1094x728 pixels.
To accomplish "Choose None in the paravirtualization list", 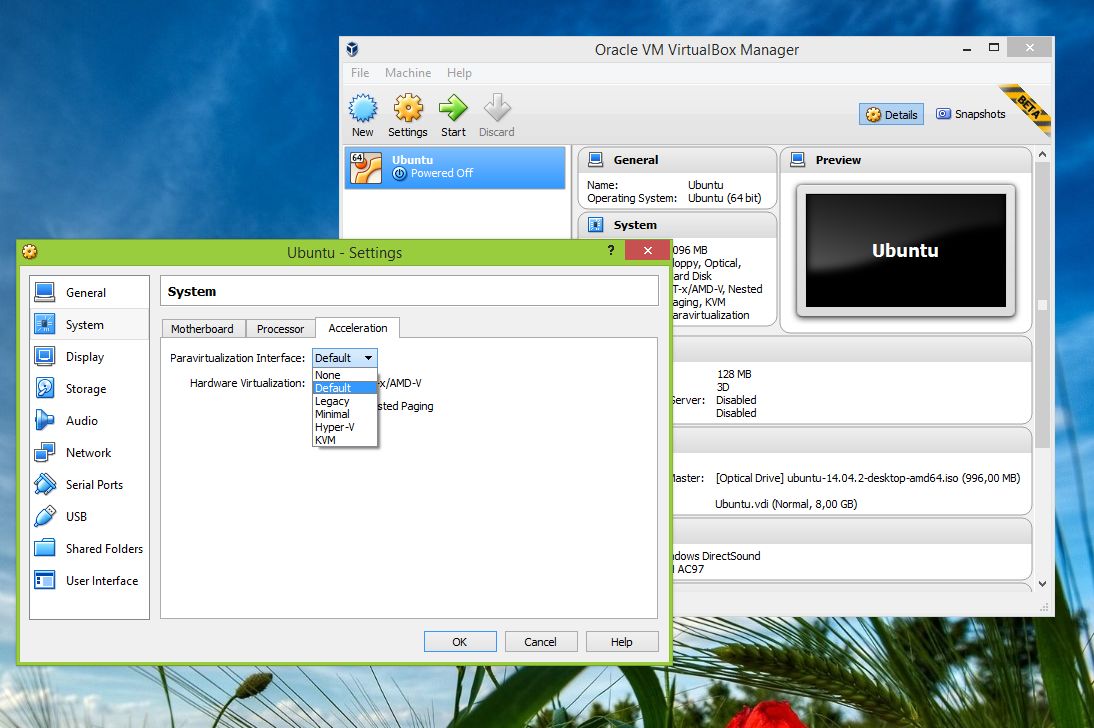I will coord(345,375).
